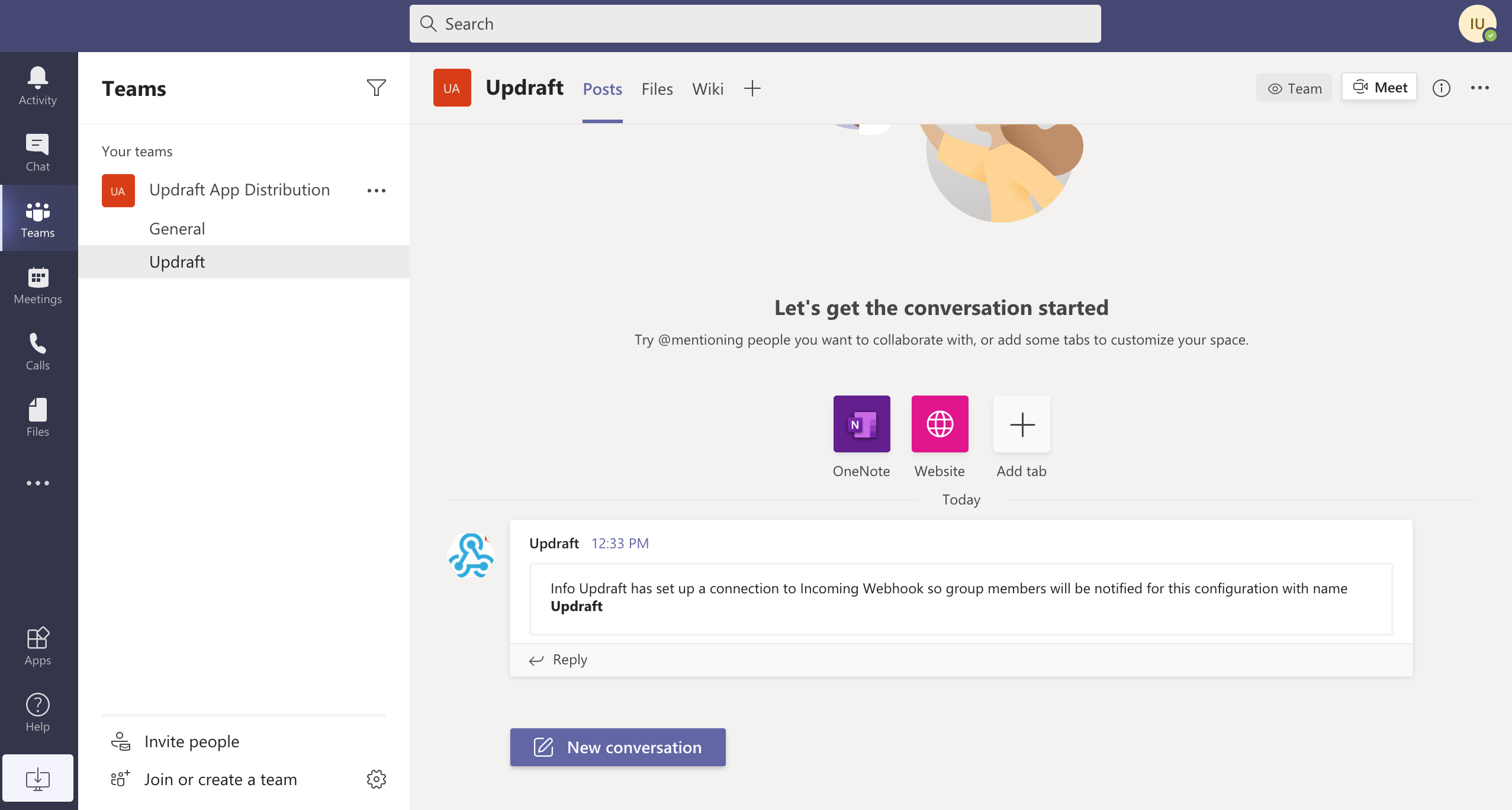Open the Meetings calendar

pyautogui.click(x=38, y=285)
